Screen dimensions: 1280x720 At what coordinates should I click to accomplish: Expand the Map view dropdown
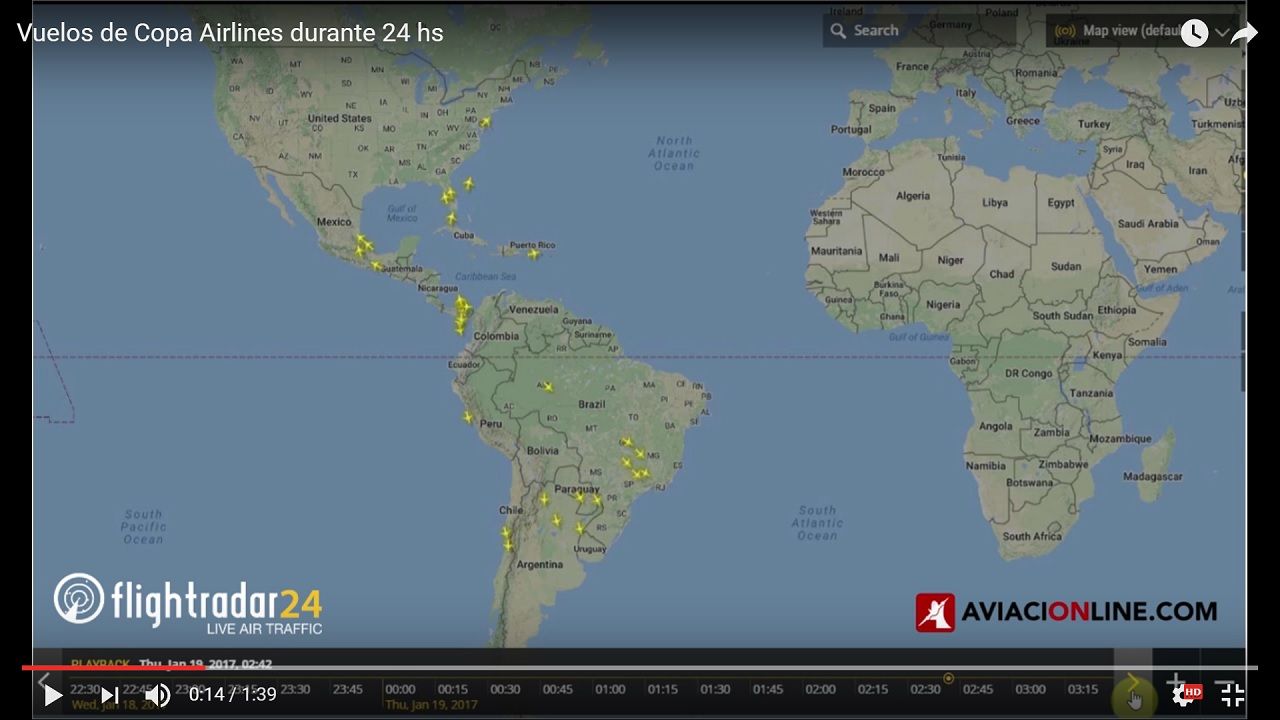tap(1221, 32)
